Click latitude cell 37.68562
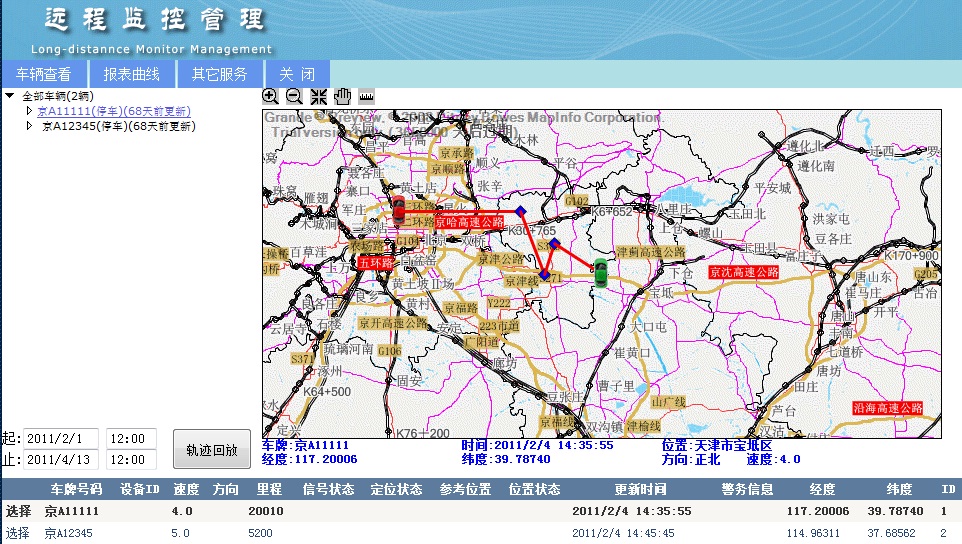Image resolution: width=962 pixels, height=544 pixels. 891,533
